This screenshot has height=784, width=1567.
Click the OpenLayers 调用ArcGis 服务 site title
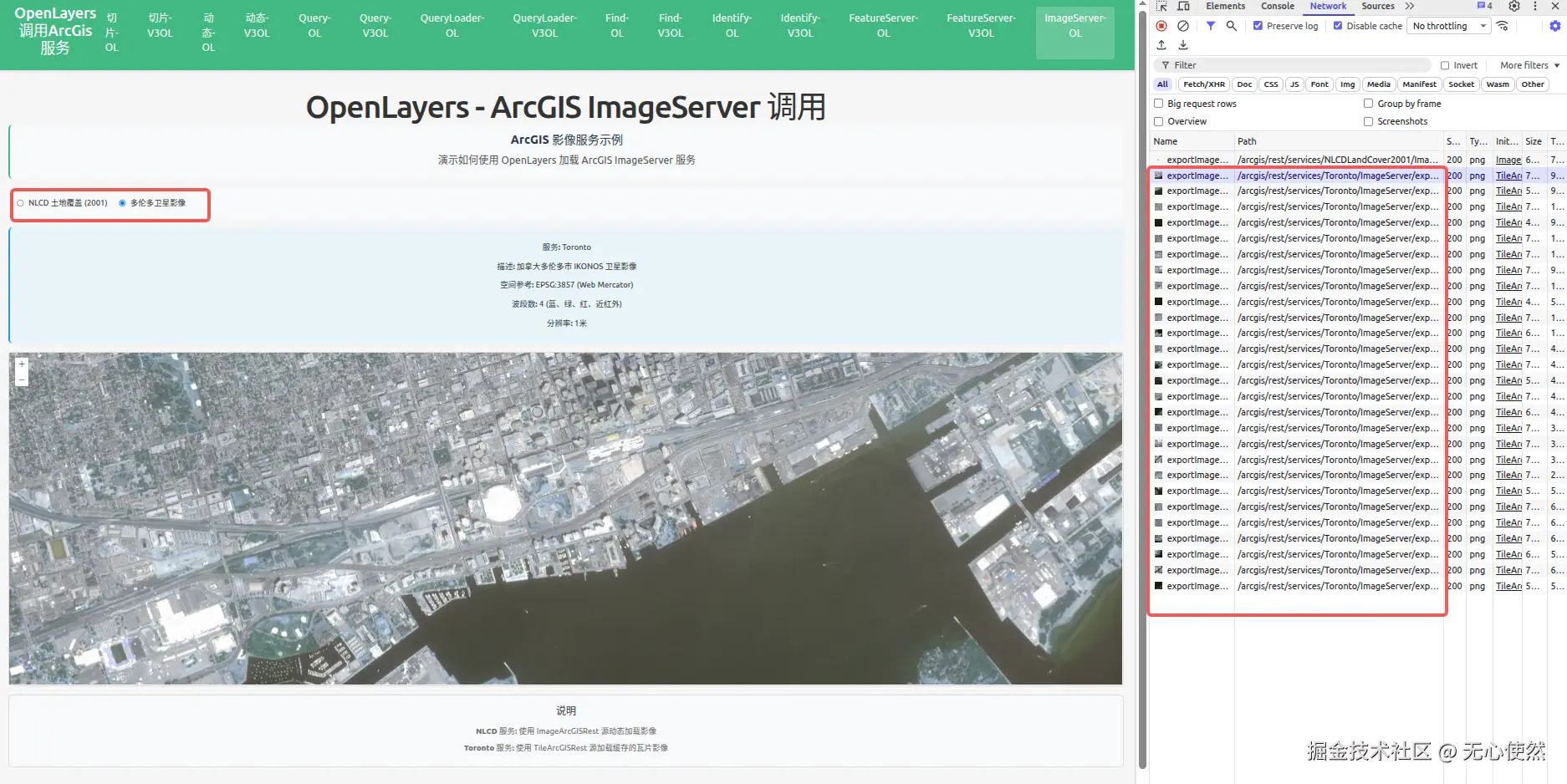click(x=55, y=31)
